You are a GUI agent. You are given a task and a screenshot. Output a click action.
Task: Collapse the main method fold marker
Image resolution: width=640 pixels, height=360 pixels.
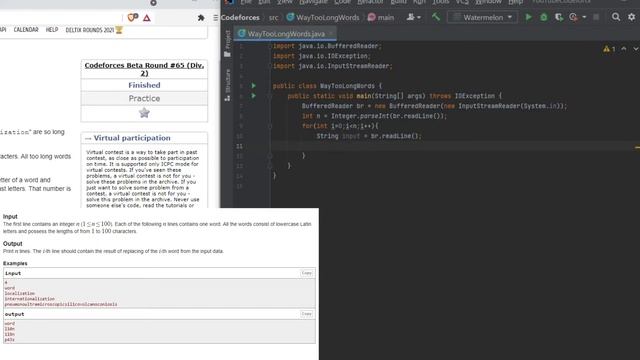[270, 96]
